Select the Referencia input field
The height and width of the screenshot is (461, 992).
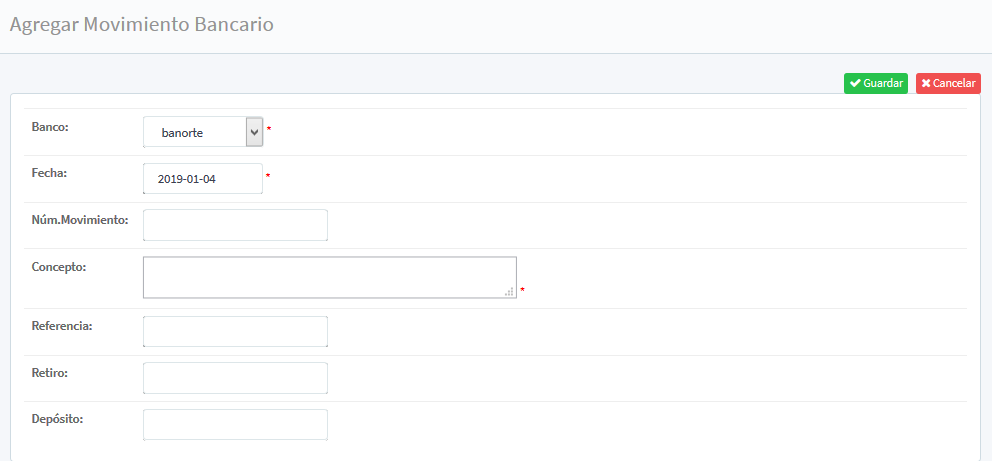pos(235,331)
